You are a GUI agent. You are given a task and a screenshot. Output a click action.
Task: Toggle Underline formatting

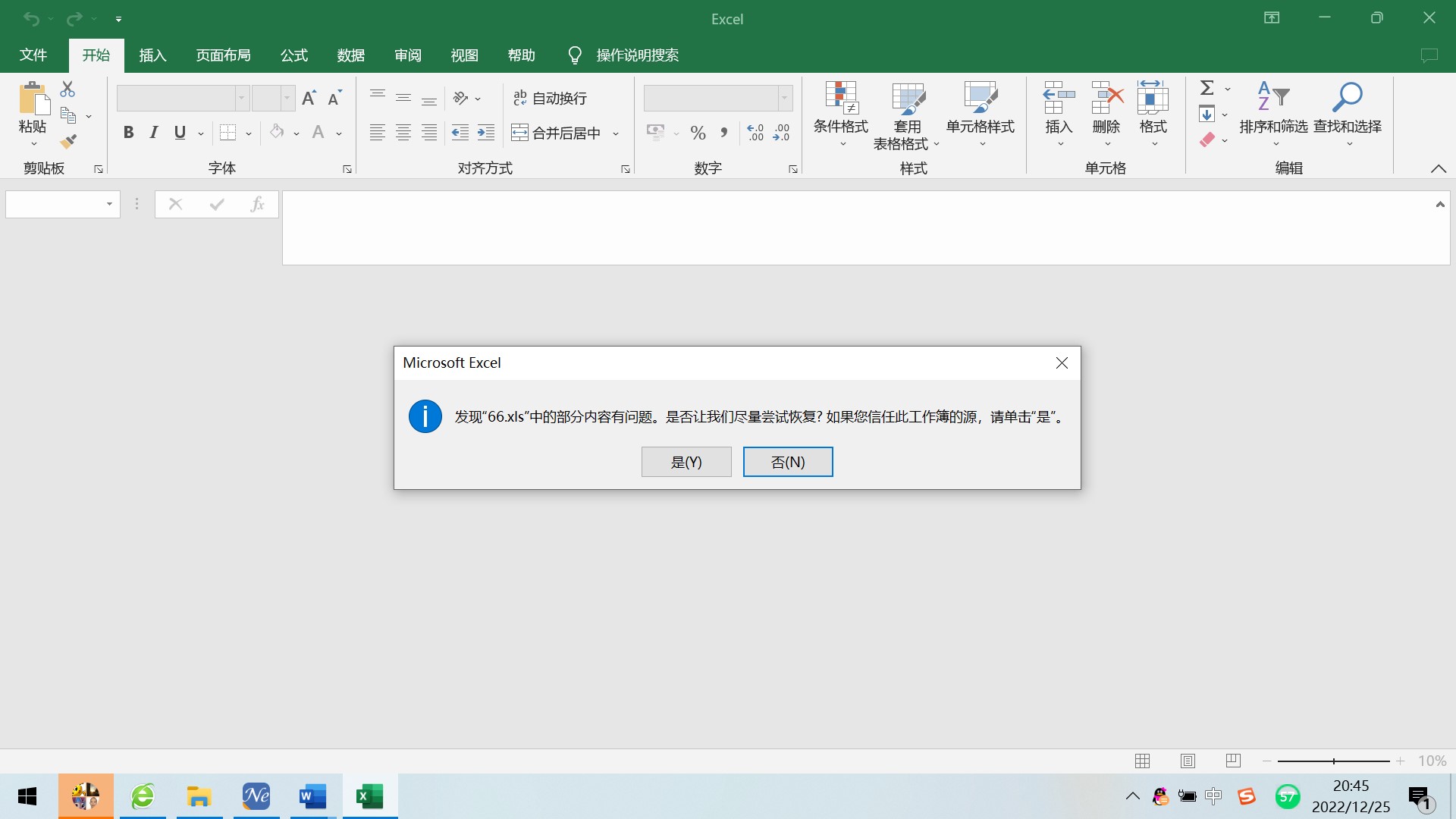coord(180,133)
